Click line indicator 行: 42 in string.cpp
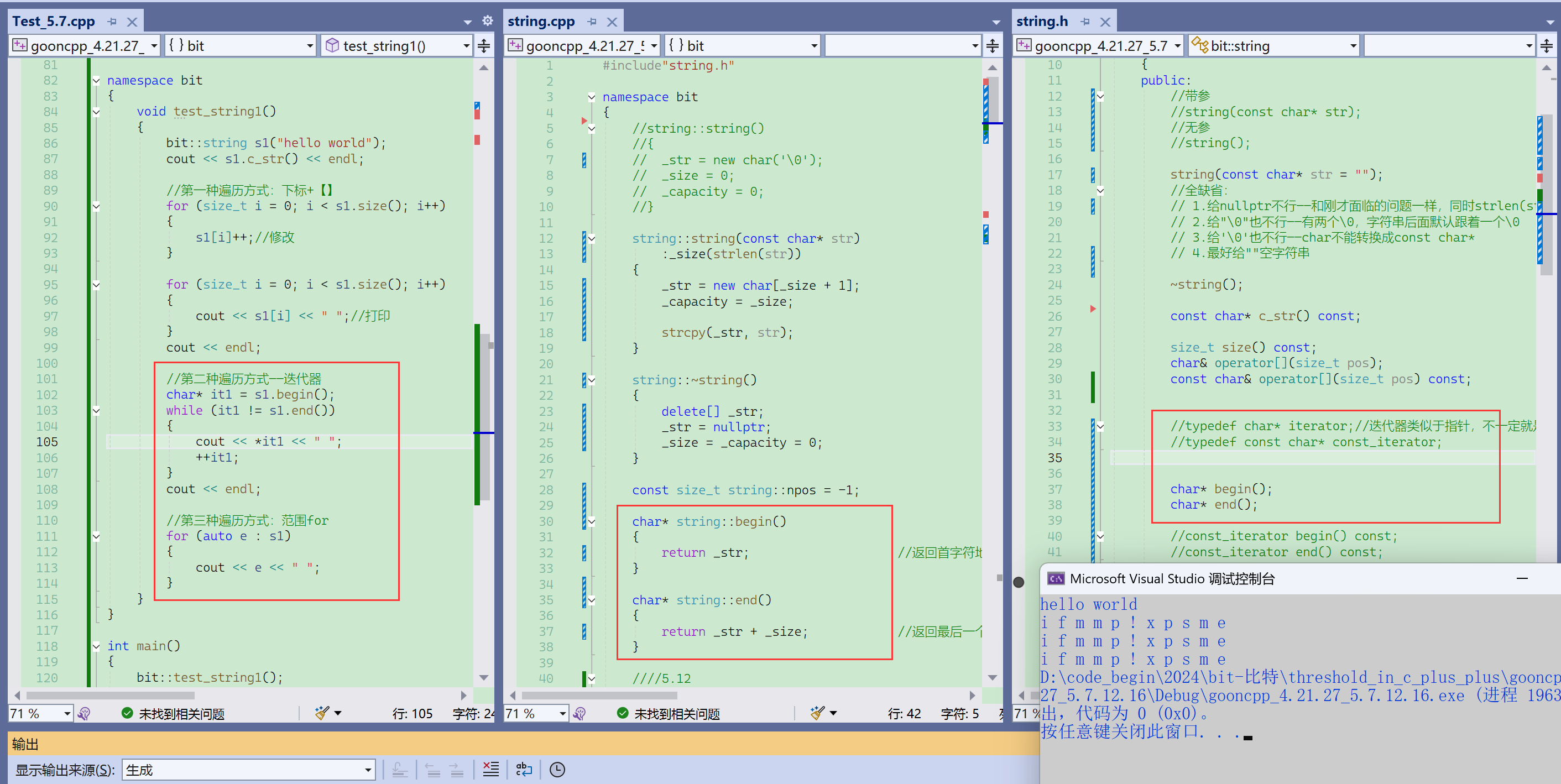 tap(904, 714)
